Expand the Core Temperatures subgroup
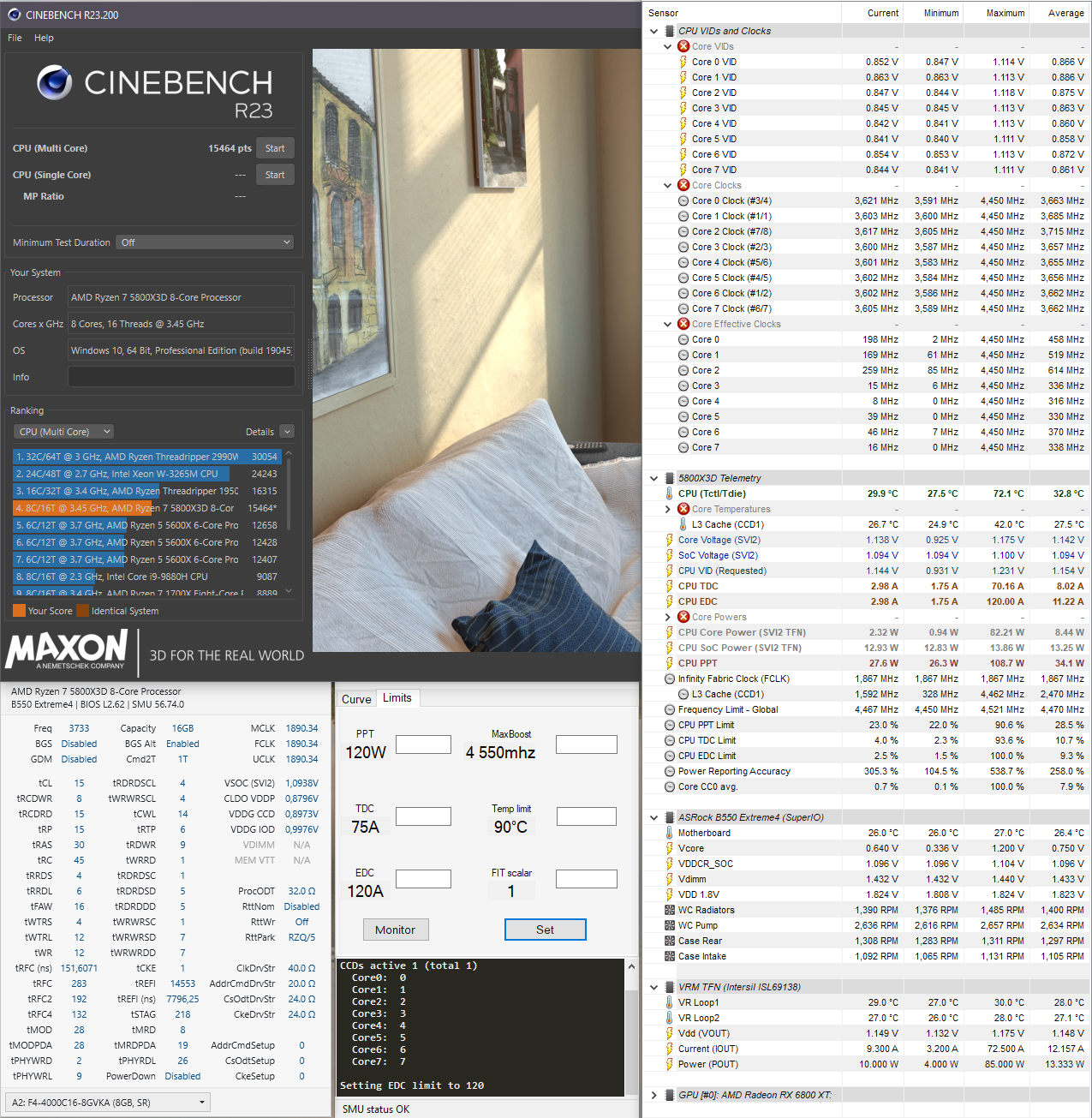Screen dimensions: 1092x1118 click(668, 509)
